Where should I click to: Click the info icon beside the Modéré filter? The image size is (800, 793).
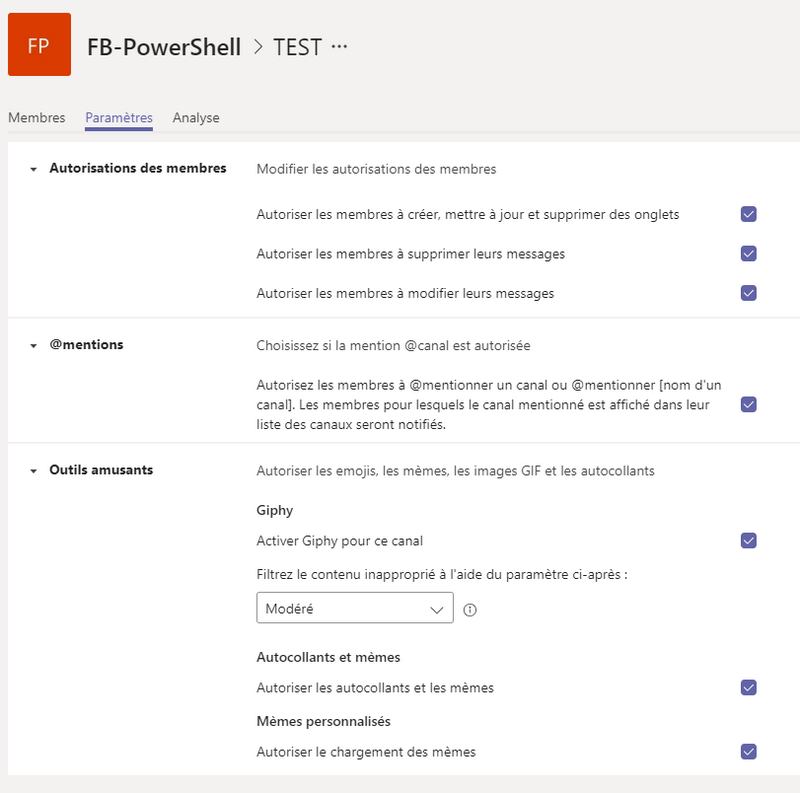(x=470, y=609)
